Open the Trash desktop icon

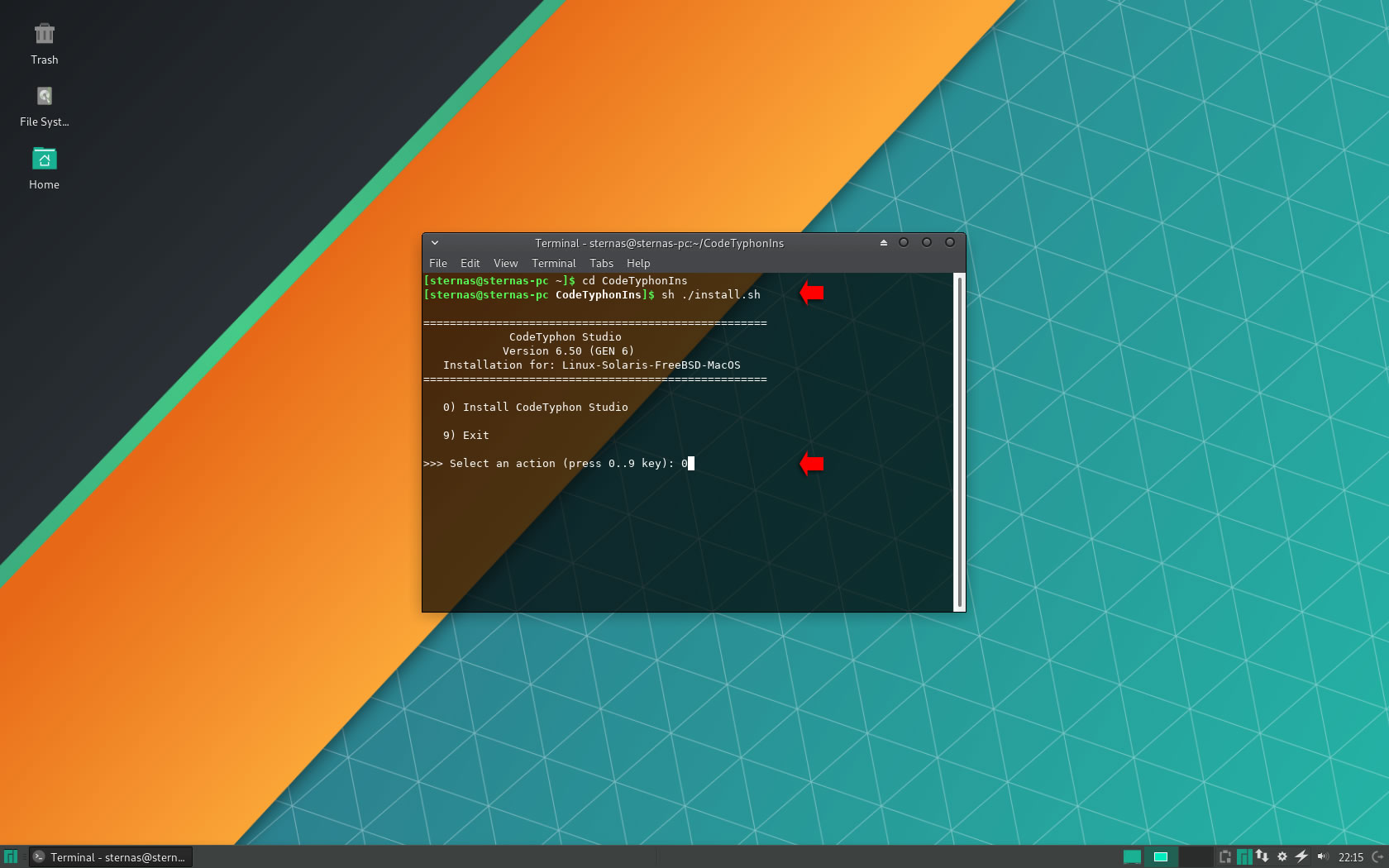point(45,34)
